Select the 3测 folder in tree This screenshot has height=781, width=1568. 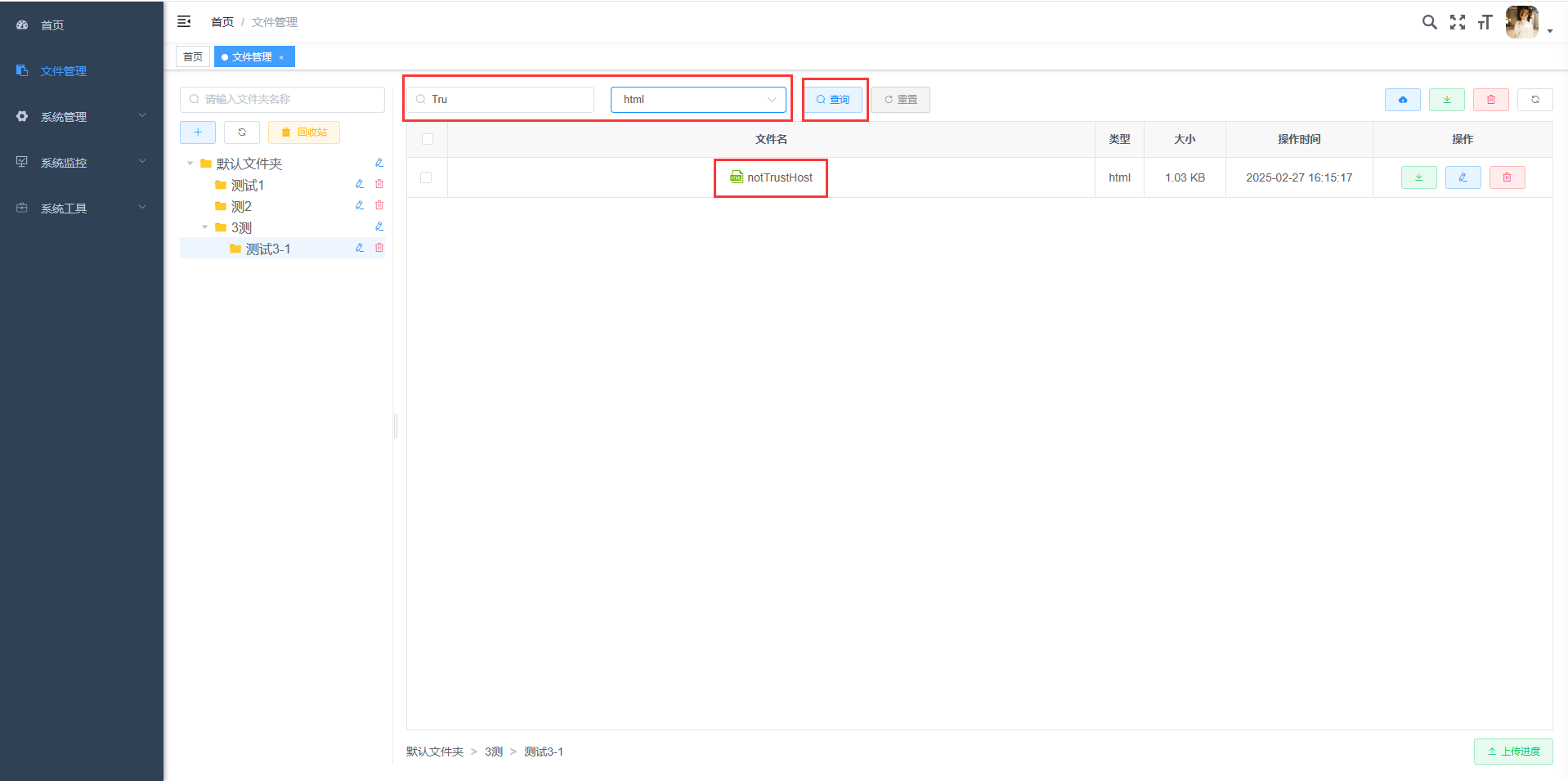241,227
